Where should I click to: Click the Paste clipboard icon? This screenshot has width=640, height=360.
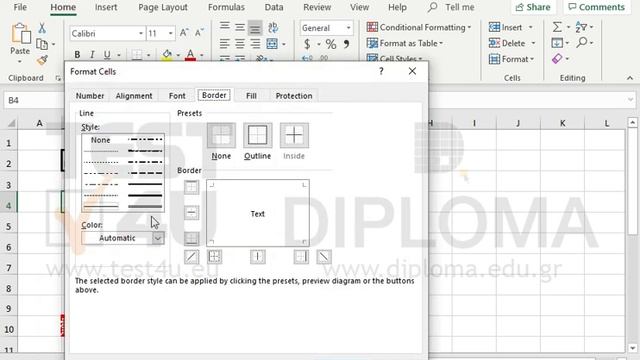click(20, 34)
